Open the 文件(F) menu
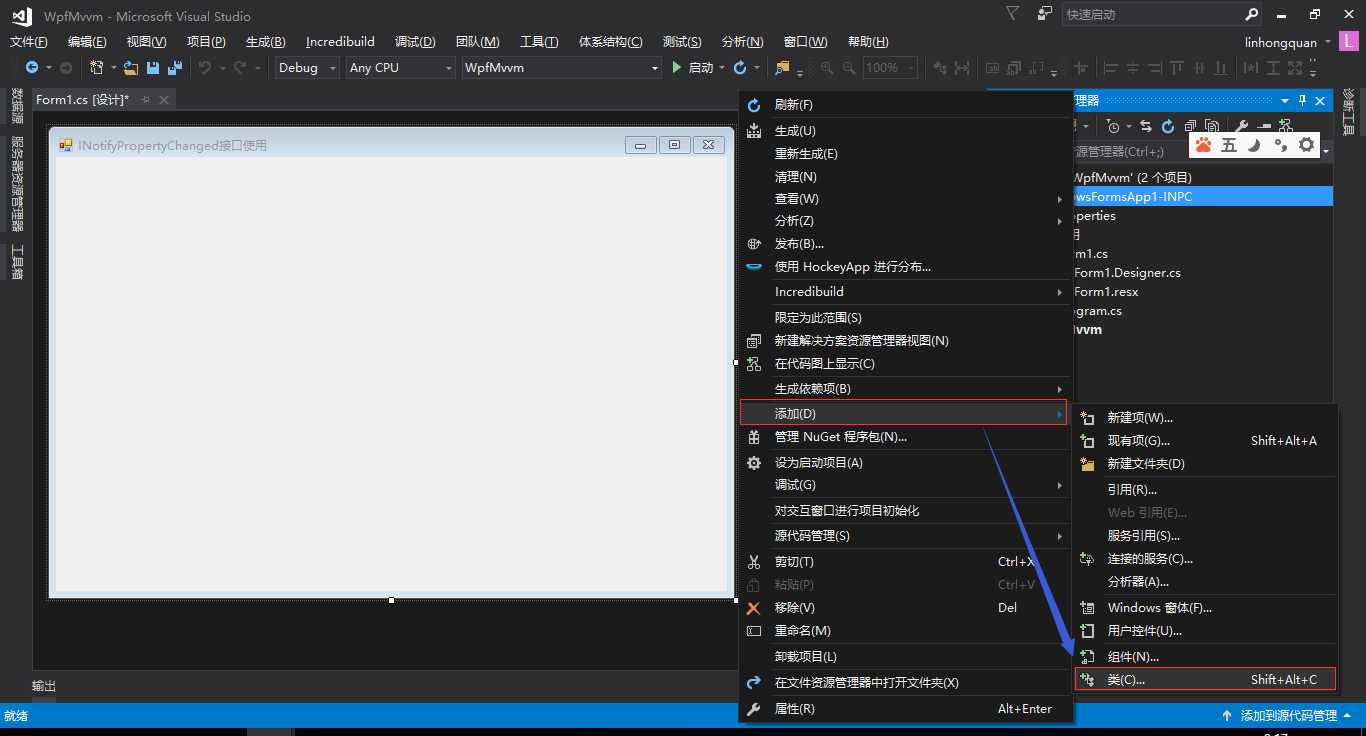Image resolution: width=1366 pixels, height=736 pixels. click(x=28, y=41)
